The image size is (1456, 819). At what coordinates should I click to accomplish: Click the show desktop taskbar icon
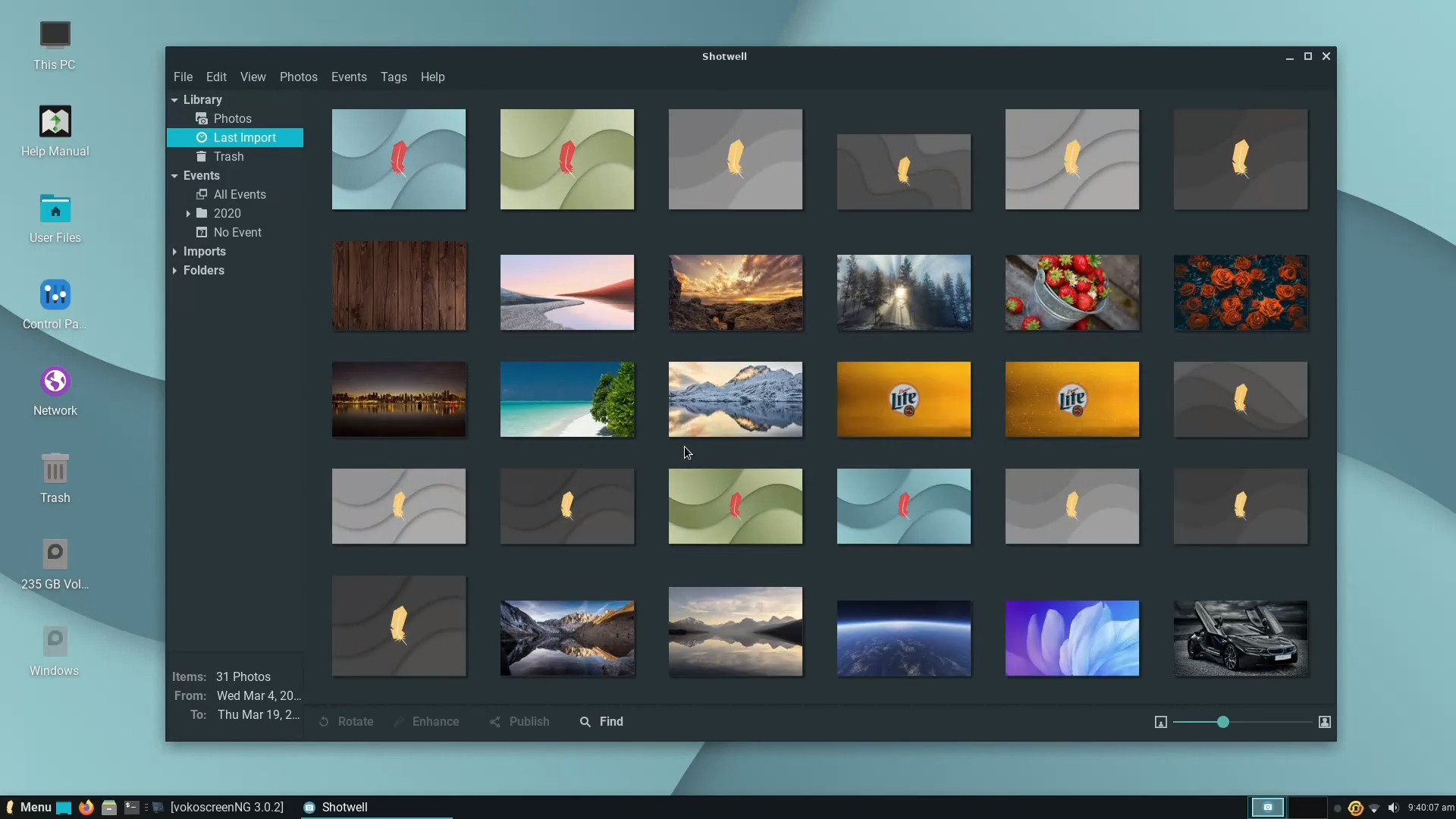(x=64, y=807)
